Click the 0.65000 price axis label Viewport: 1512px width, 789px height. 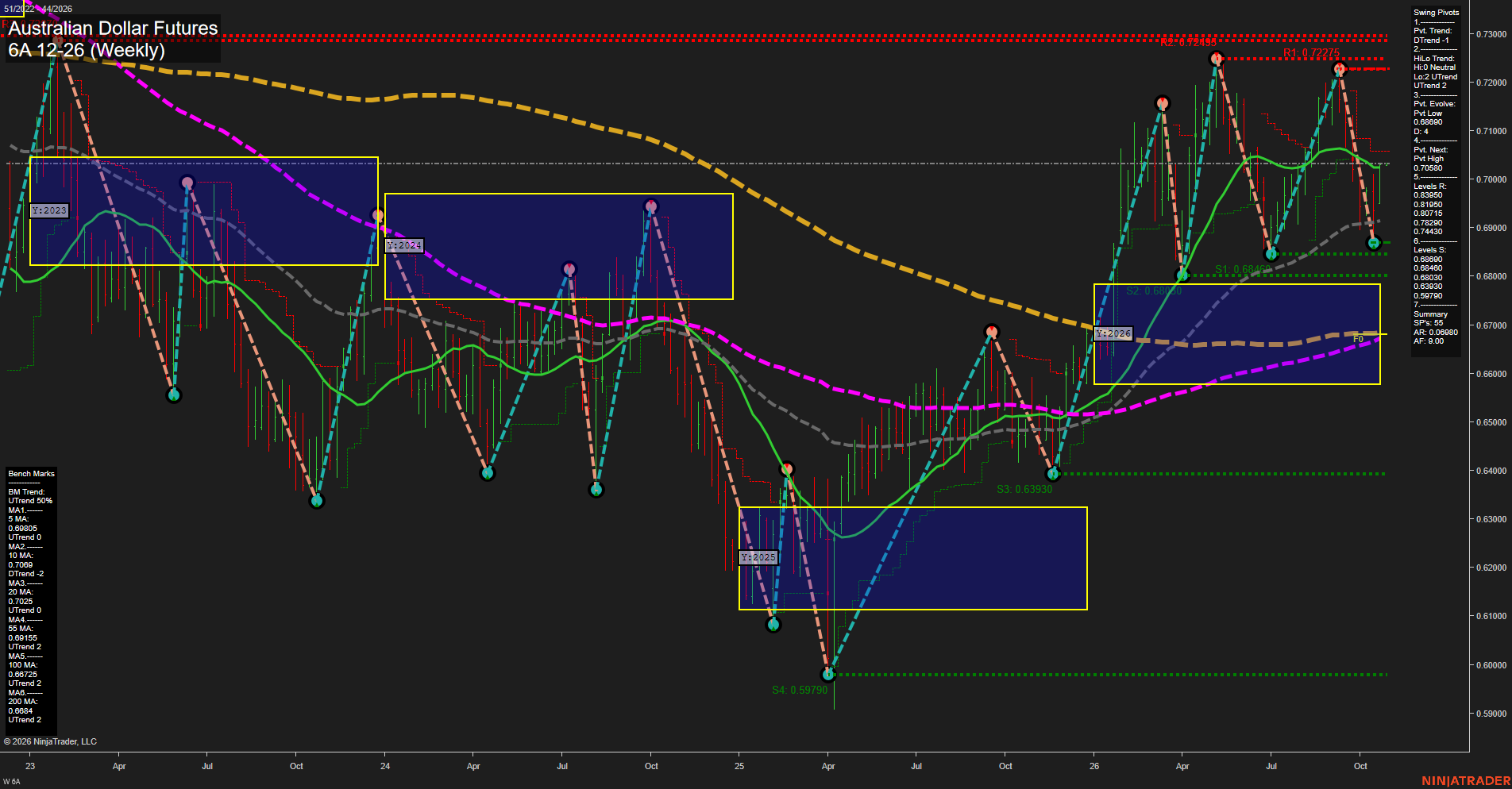pyautogui.click(x=1491, y=422)
